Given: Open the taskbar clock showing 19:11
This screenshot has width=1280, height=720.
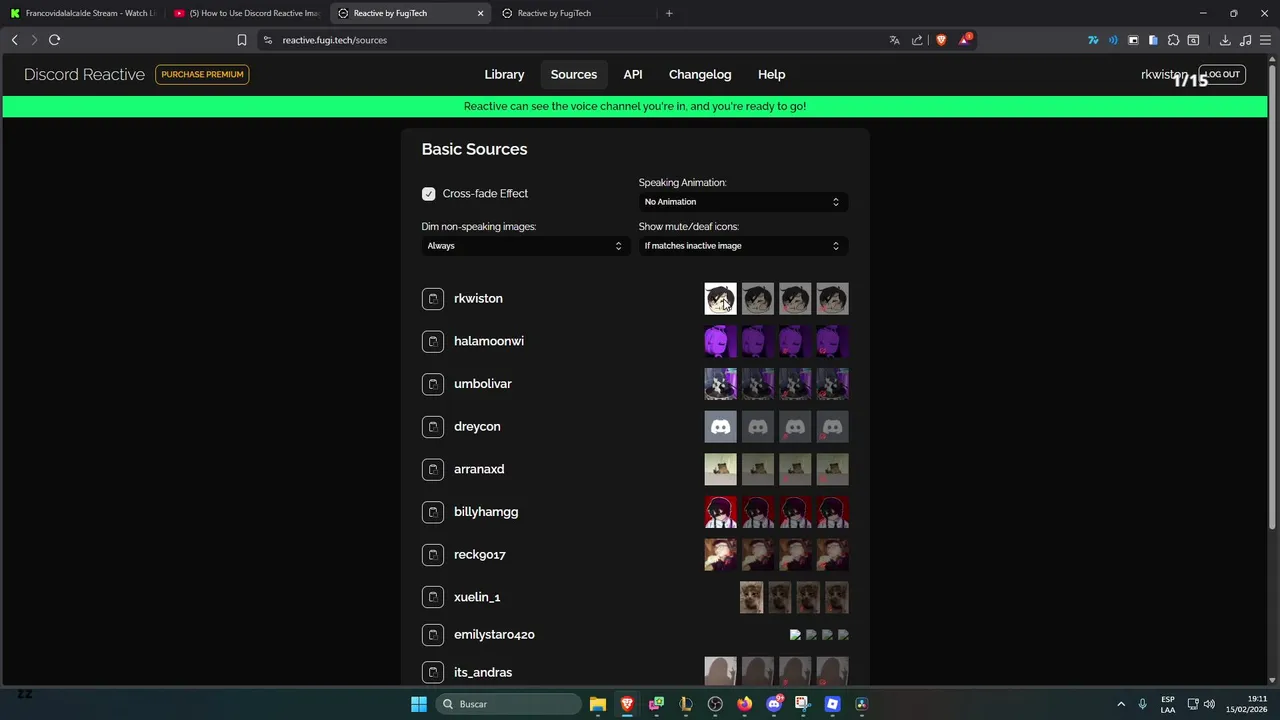Looking at the screenshot, I should click(1248, 704).
